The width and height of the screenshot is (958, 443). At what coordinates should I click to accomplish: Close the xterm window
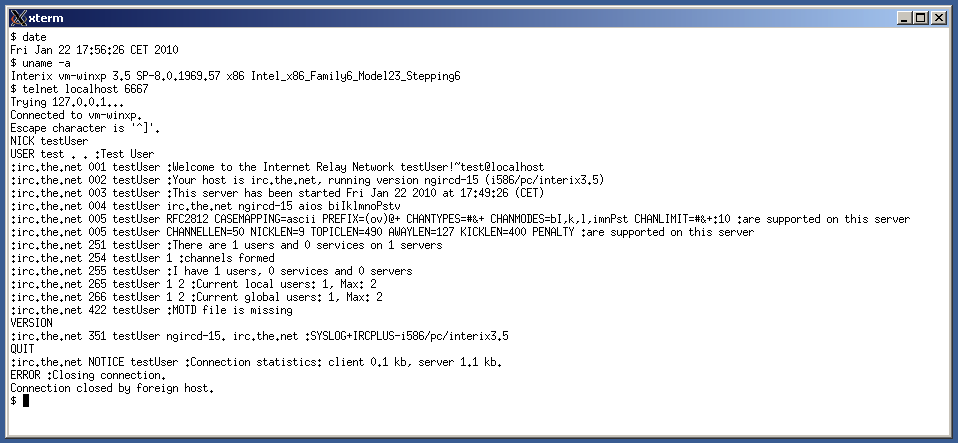[938, 18]
